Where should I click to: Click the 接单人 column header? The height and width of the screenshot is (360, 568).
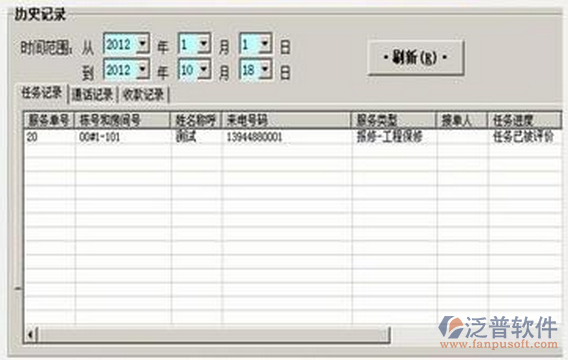(462, 120)
